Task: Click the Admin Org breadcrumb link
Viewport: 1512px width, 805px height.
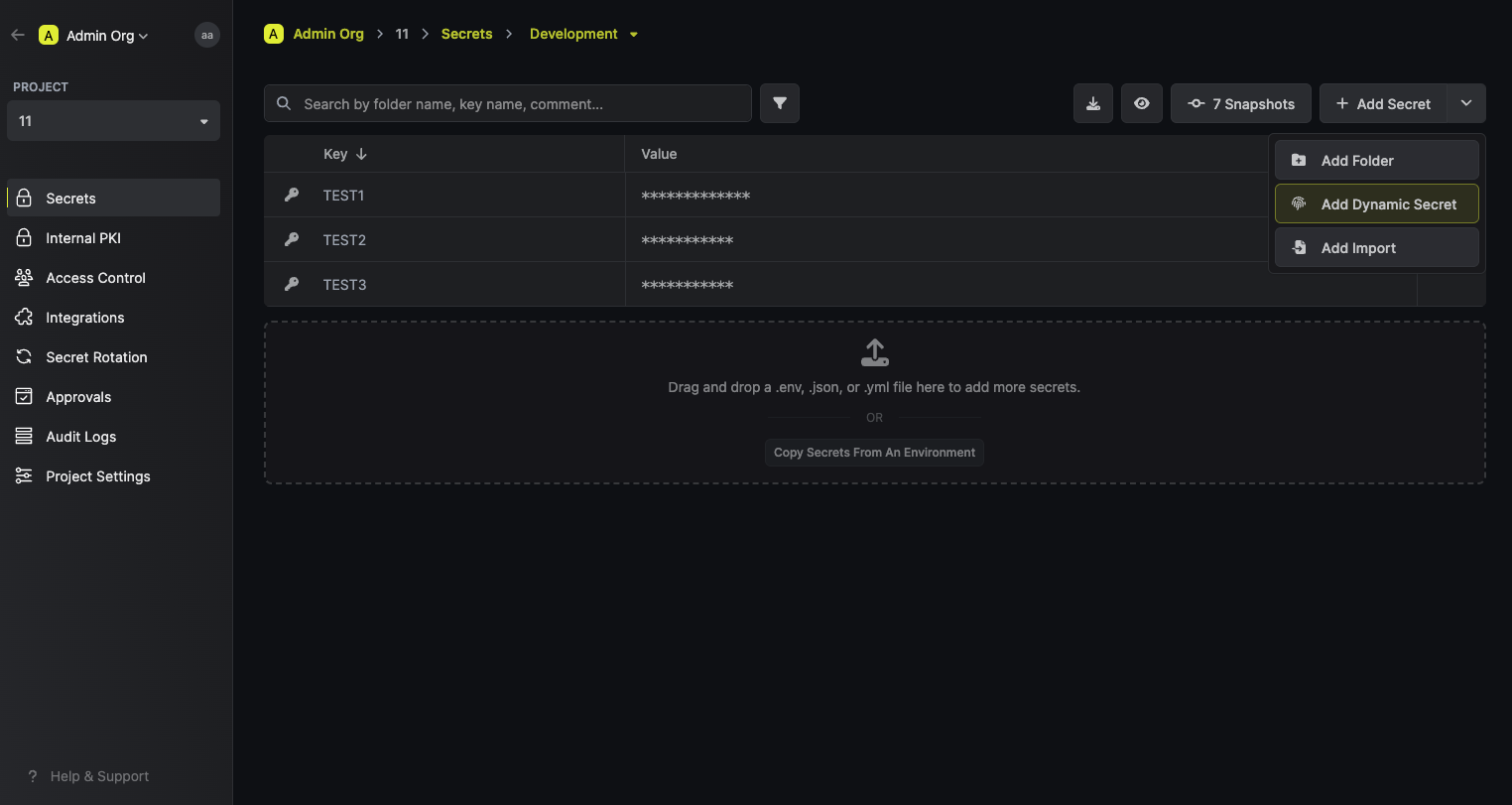Action: (x=328, y=34)
